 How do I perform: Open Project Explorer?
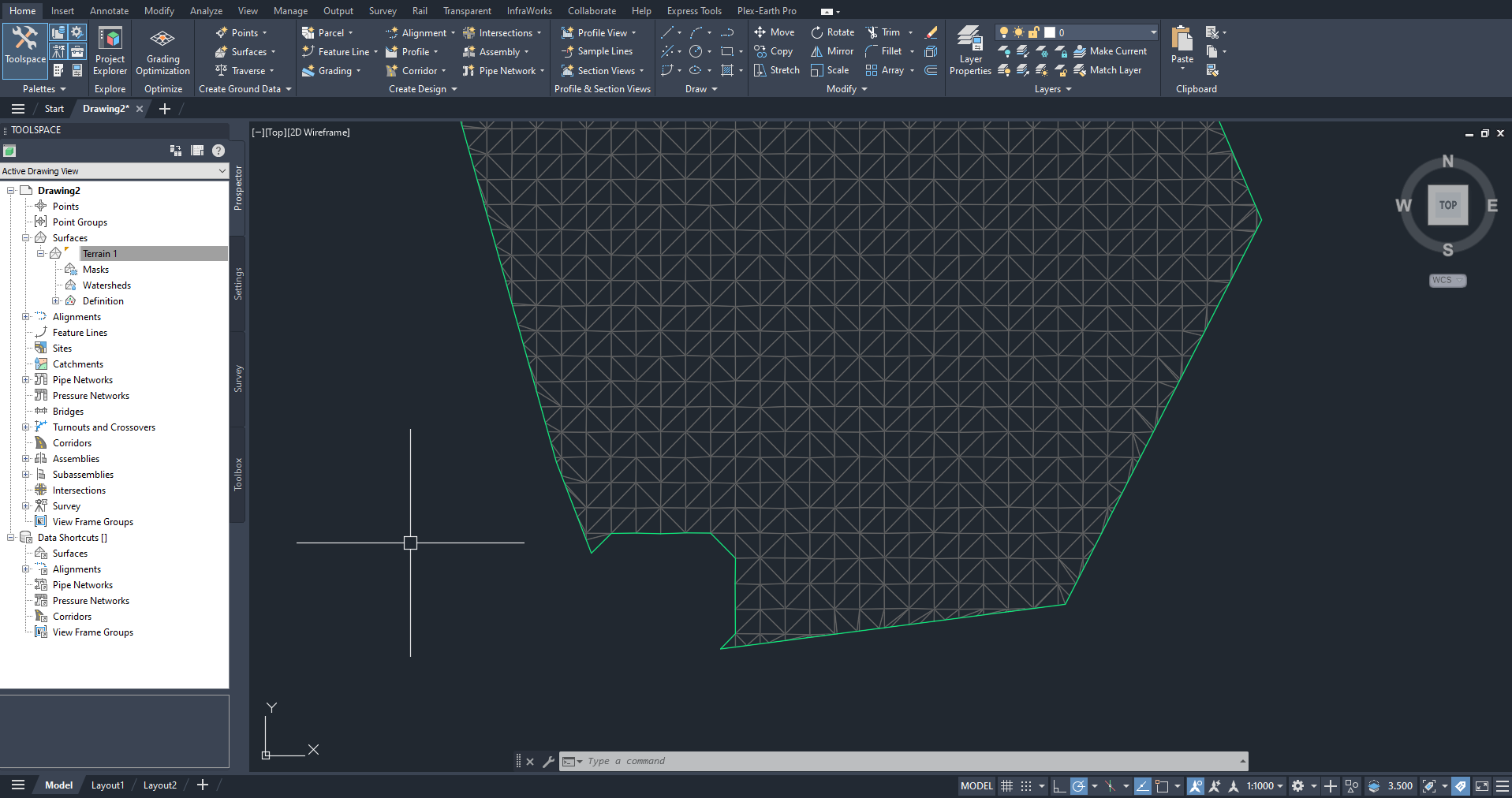110,52
